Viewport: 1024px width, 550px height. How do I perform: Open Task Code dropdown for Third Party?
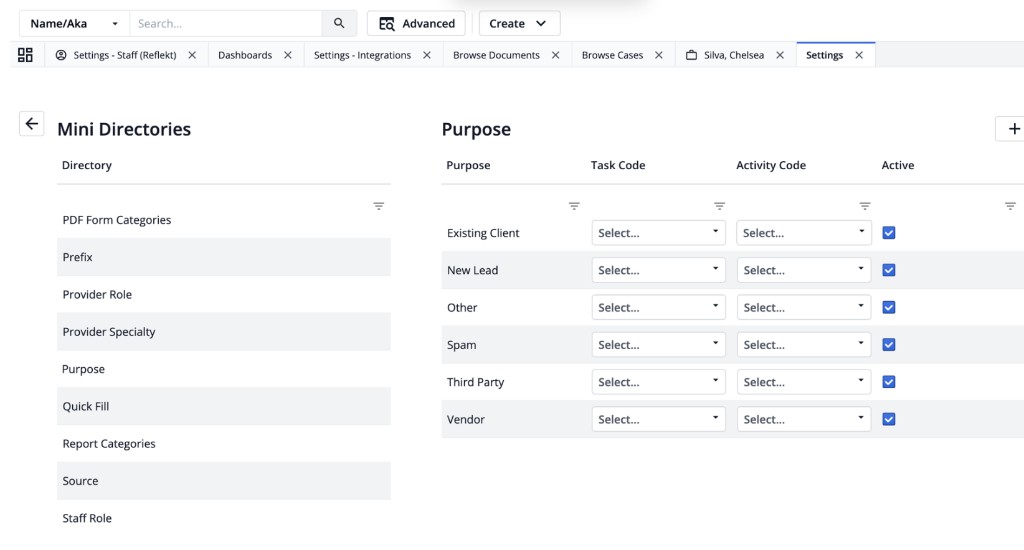tap(658, 381)
